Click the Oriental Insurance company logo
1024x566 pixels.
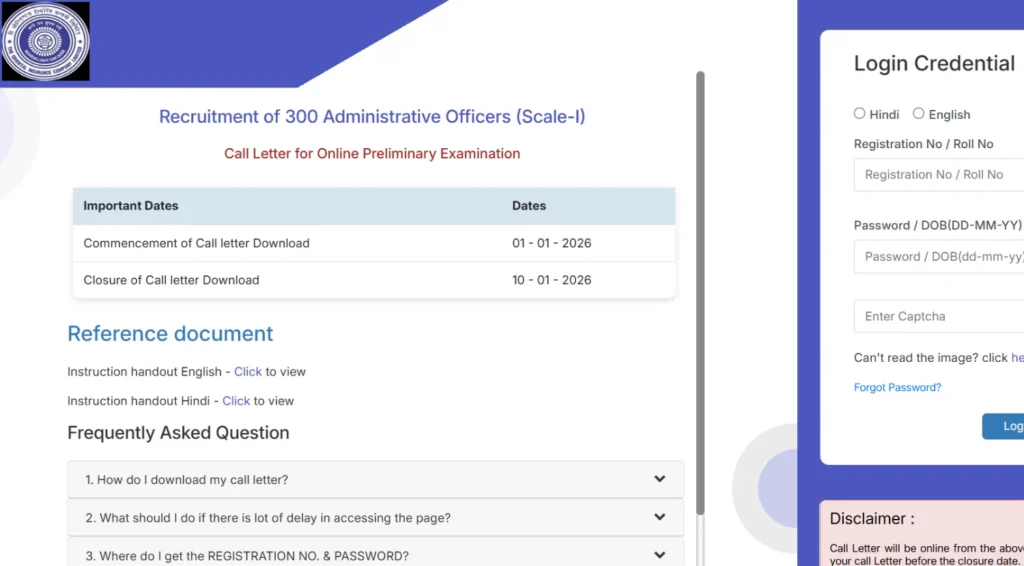click(x=45, y=41)
